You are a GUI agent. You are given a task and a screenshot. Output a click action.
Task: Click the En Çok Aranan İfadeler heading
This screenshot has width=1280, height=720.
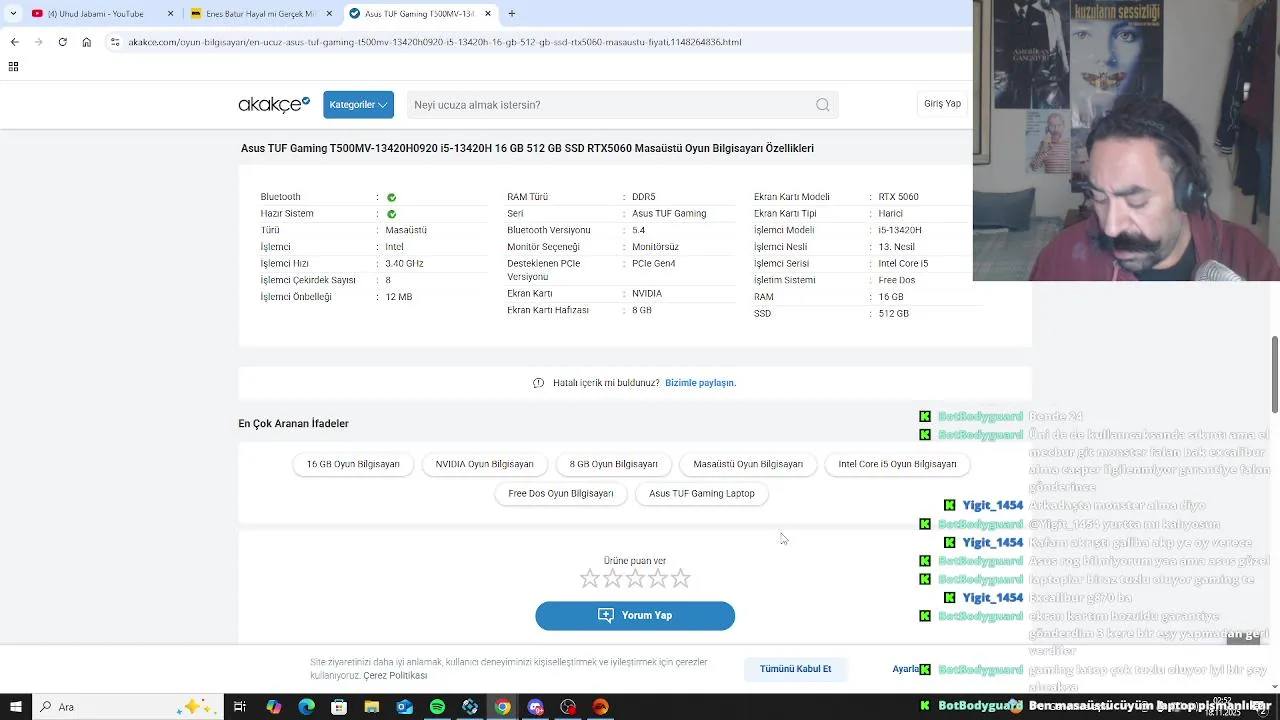tap(293, 424)
